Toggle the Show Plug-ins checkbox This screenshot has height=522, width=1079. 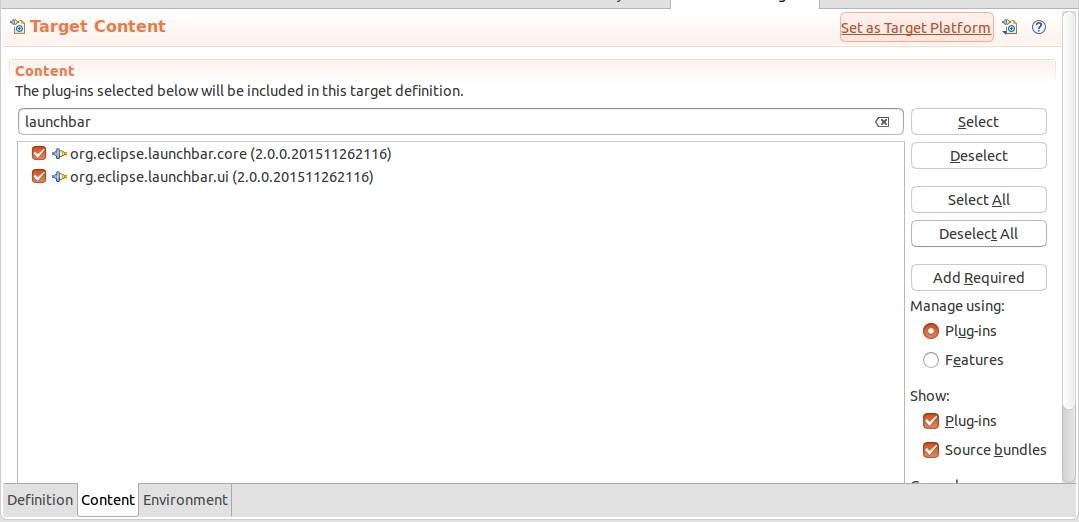931,421
